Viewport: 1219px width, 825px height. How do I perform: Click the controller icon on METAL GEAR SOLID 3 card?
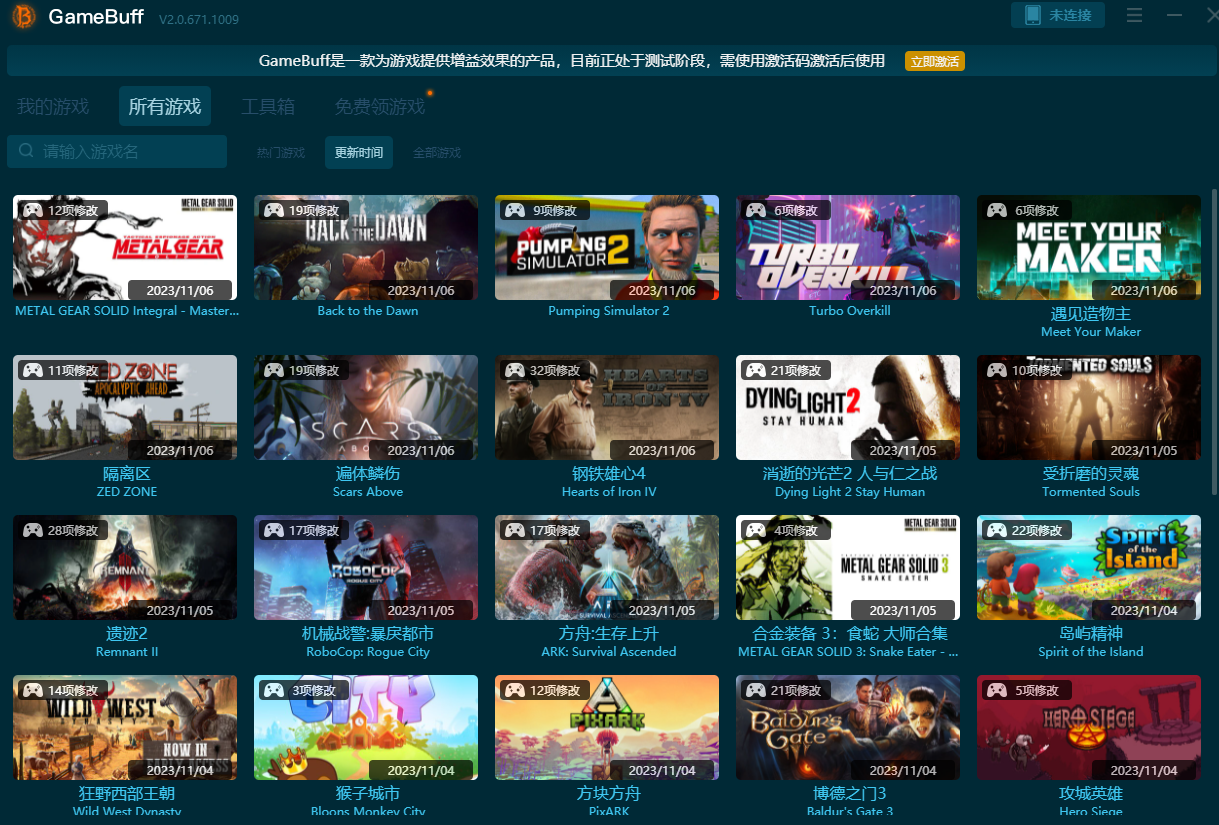click(755, 530)
